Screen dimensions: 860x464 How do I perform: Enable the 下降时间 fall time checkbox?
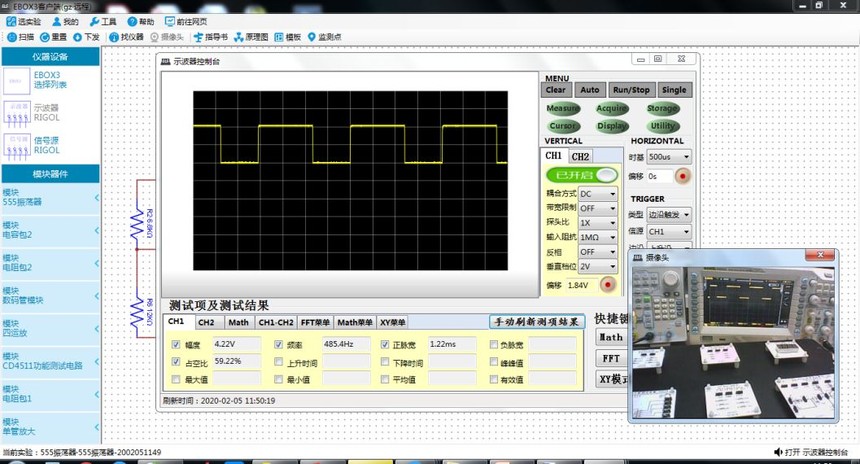[x=384, y=362]
